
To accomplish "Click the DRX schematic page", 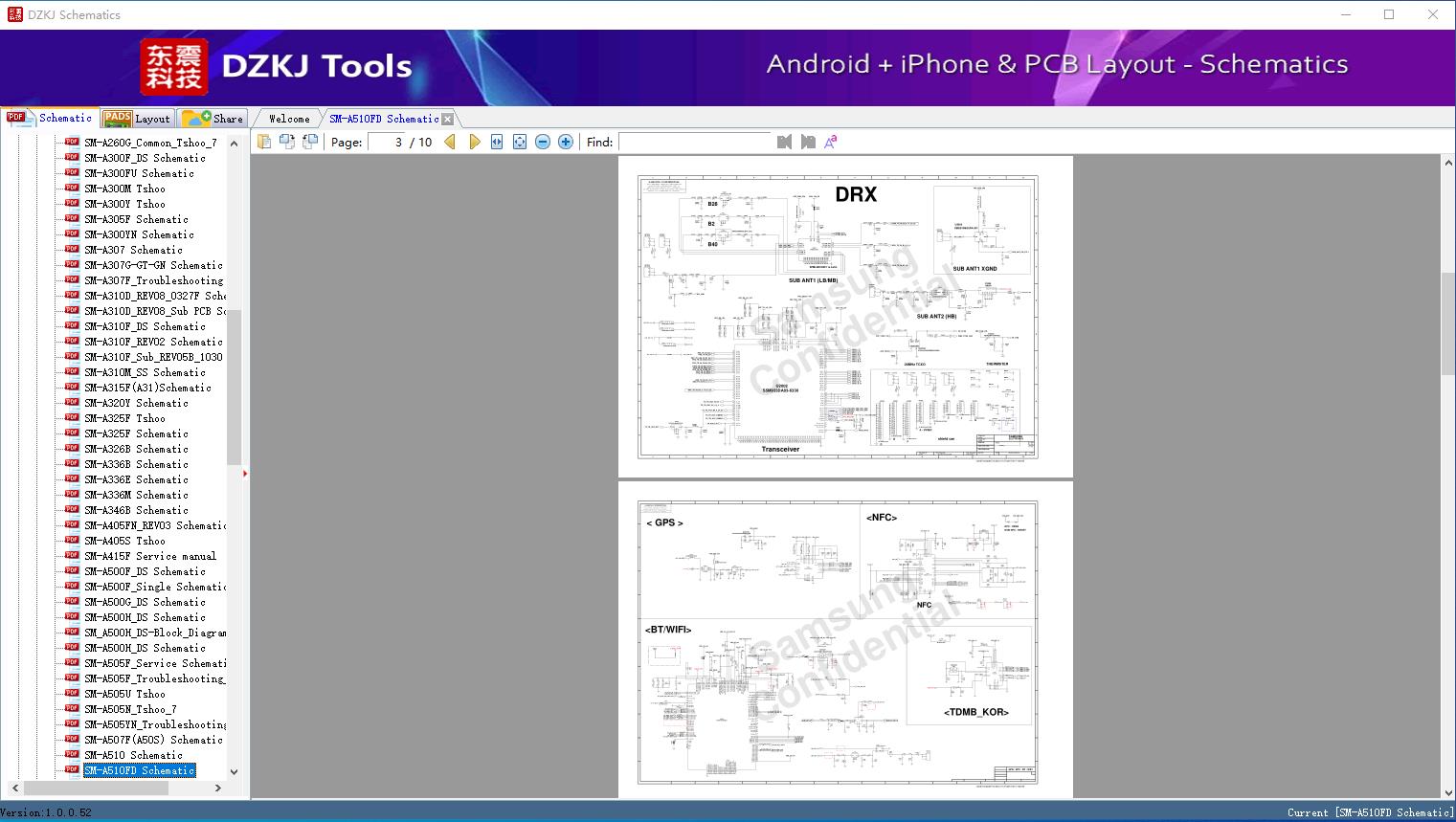I will [x=845, y=317].
